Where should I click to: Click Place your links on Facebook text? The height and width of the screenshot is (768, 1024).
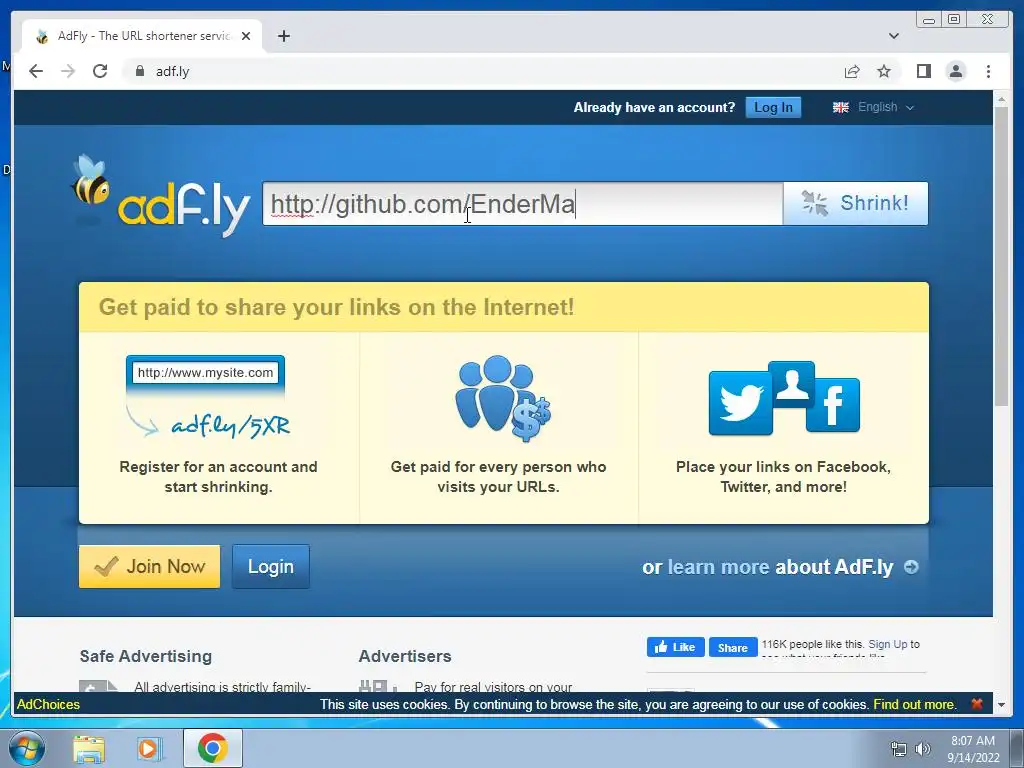click(783, 477)
